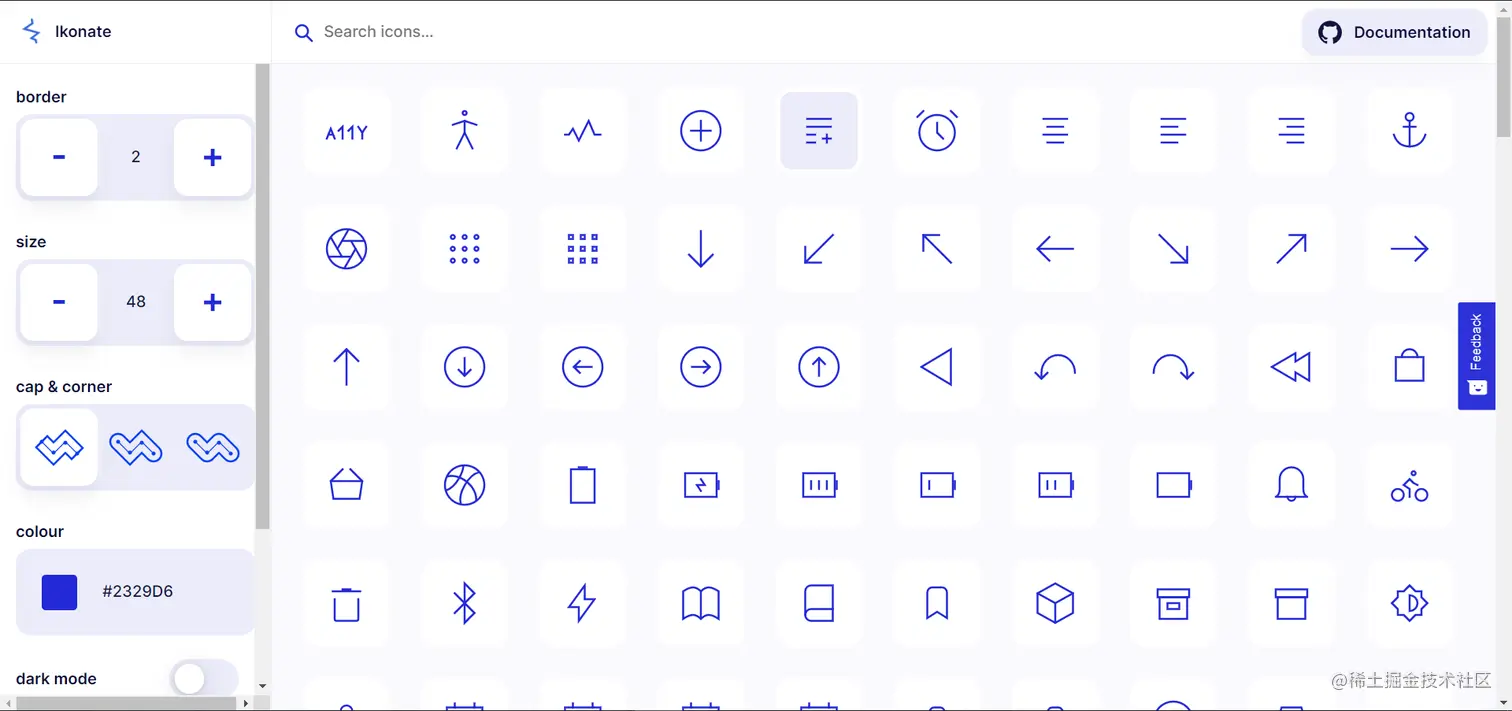The width and height of the screenshot is (1512, 711).
Task: Decrease border with minus button
Action: (59, 157)
